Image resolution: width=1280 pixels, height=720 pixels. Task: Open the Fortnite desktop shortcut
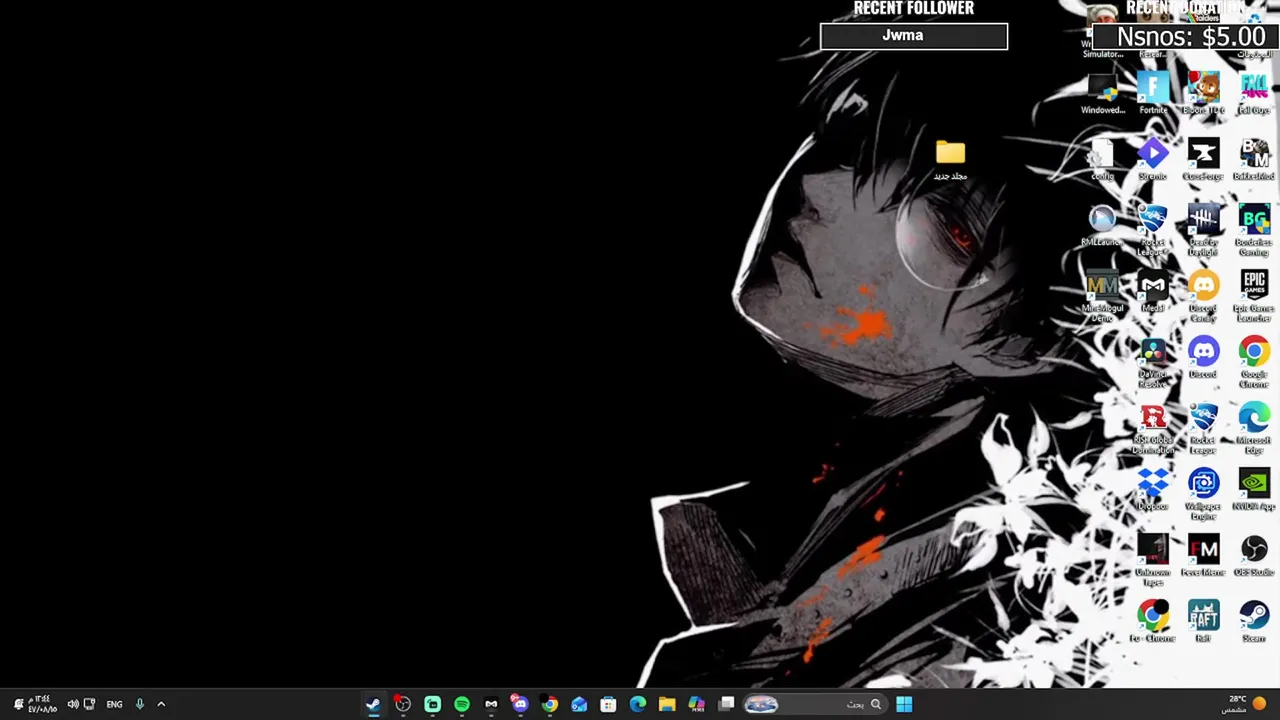(1153, 93)
